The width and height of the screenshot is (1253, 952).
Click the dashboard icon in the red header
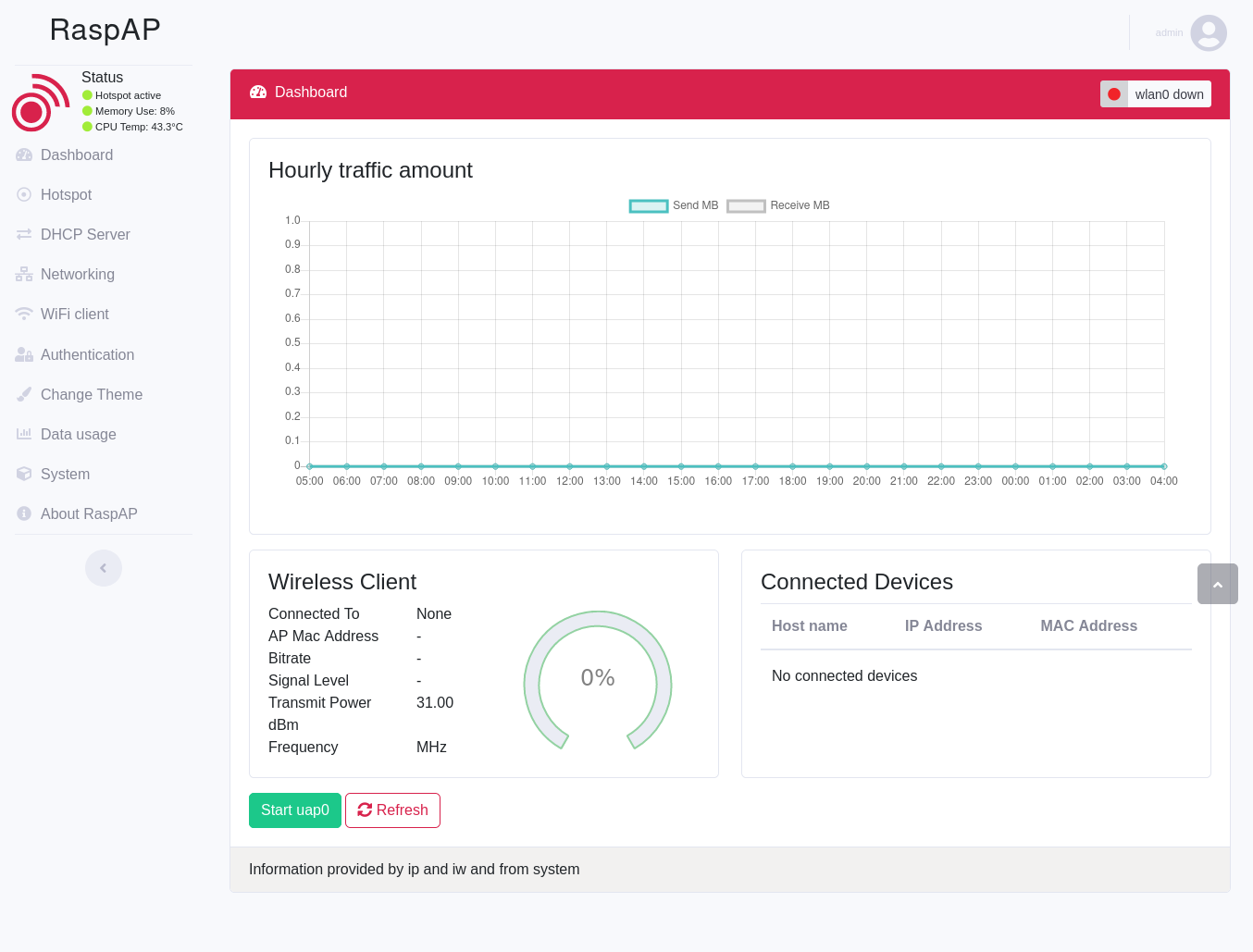pos(258,93)
